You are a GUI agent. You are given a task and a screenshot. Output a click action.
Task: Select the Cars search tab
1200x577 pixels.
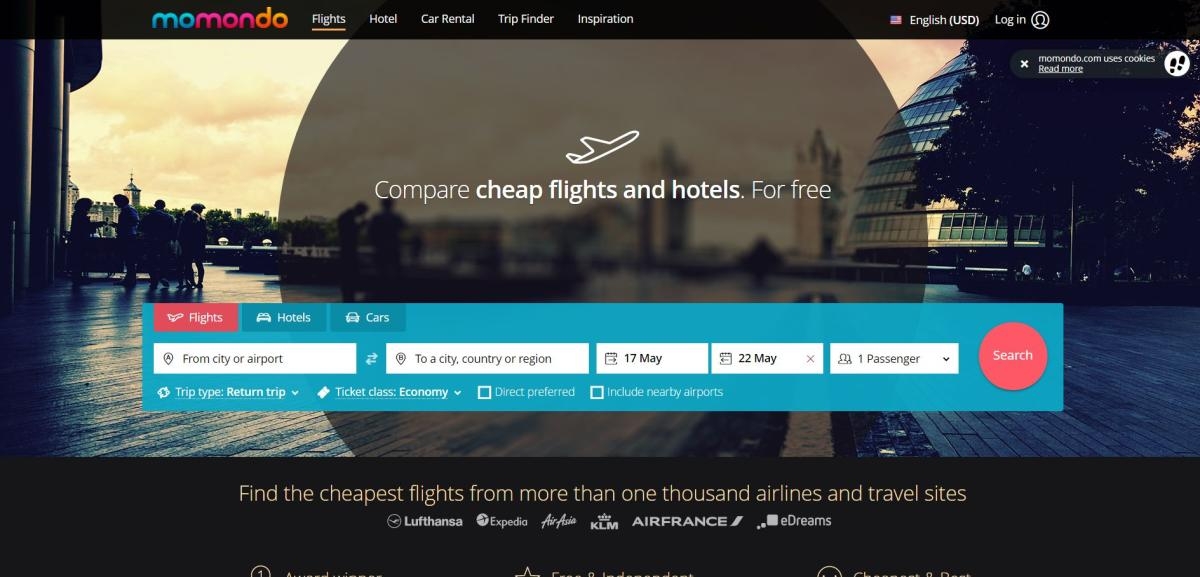(367, 317)
